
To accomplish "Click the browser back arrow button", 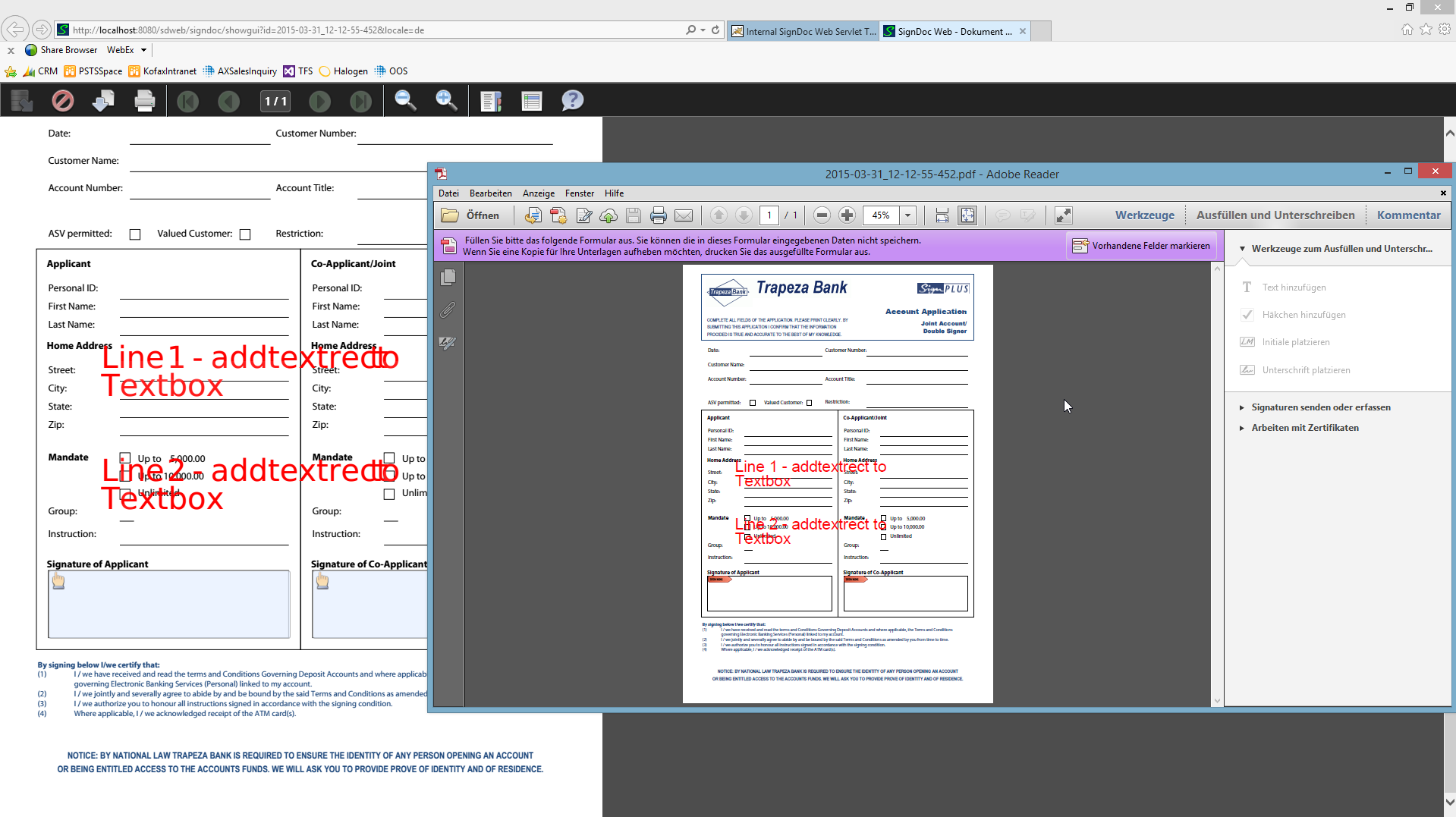I will [14, 30].
